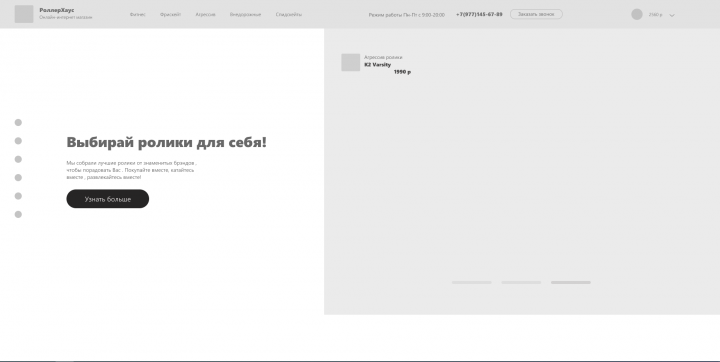Switch to the second slide indicator bar
This screenshot has height=362, width=720.
coord(521,283)
